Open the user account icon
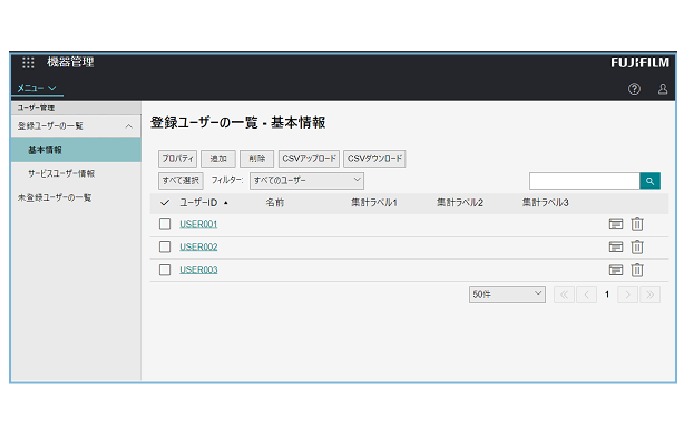Image resolution: width=686 pixels, height=431 pixels. pyautogui.click(x=662, y=89)
